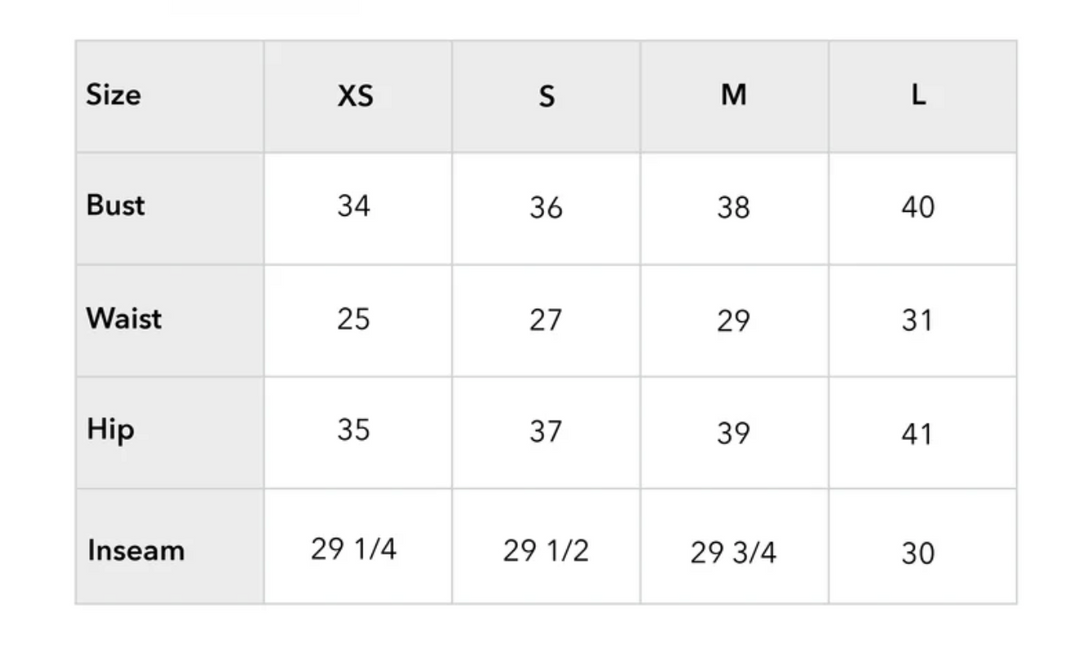This screenshot has width=1080, height=664.
Task: Click the XS bust value 34
Action: click(354, 206)
